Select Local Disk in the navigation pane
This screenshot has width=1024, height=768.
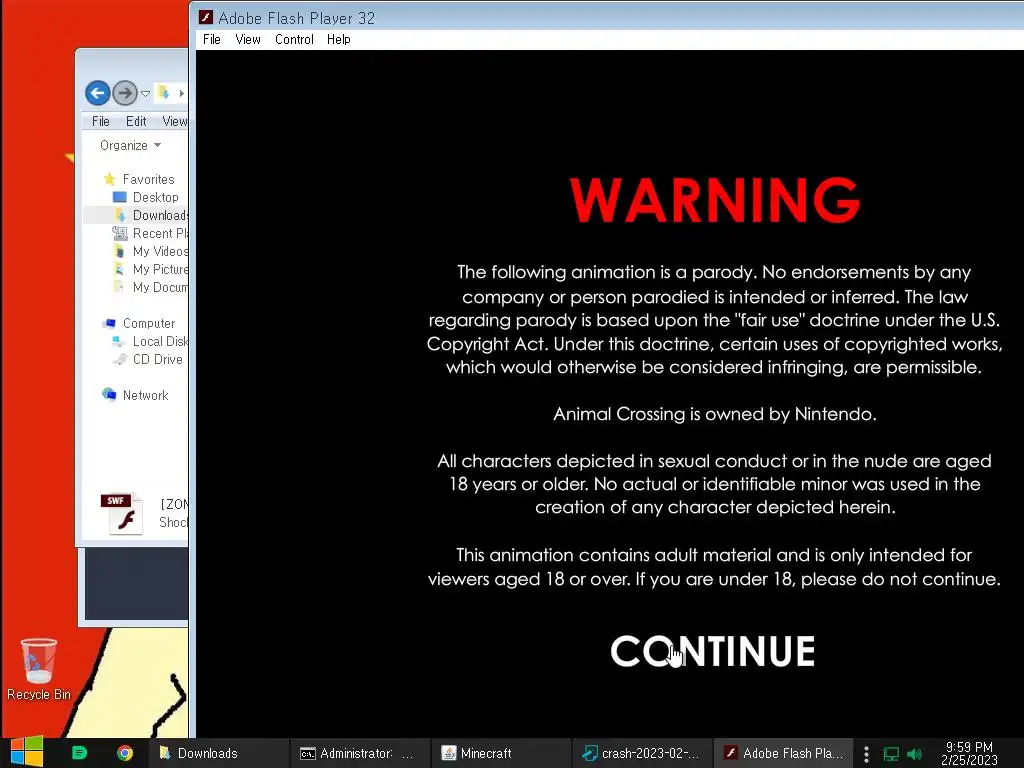click(160, 341)
